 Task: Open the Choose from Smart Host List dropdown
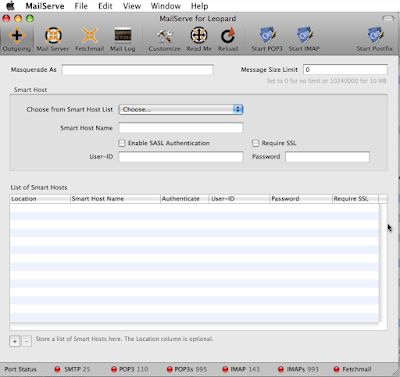181,109
